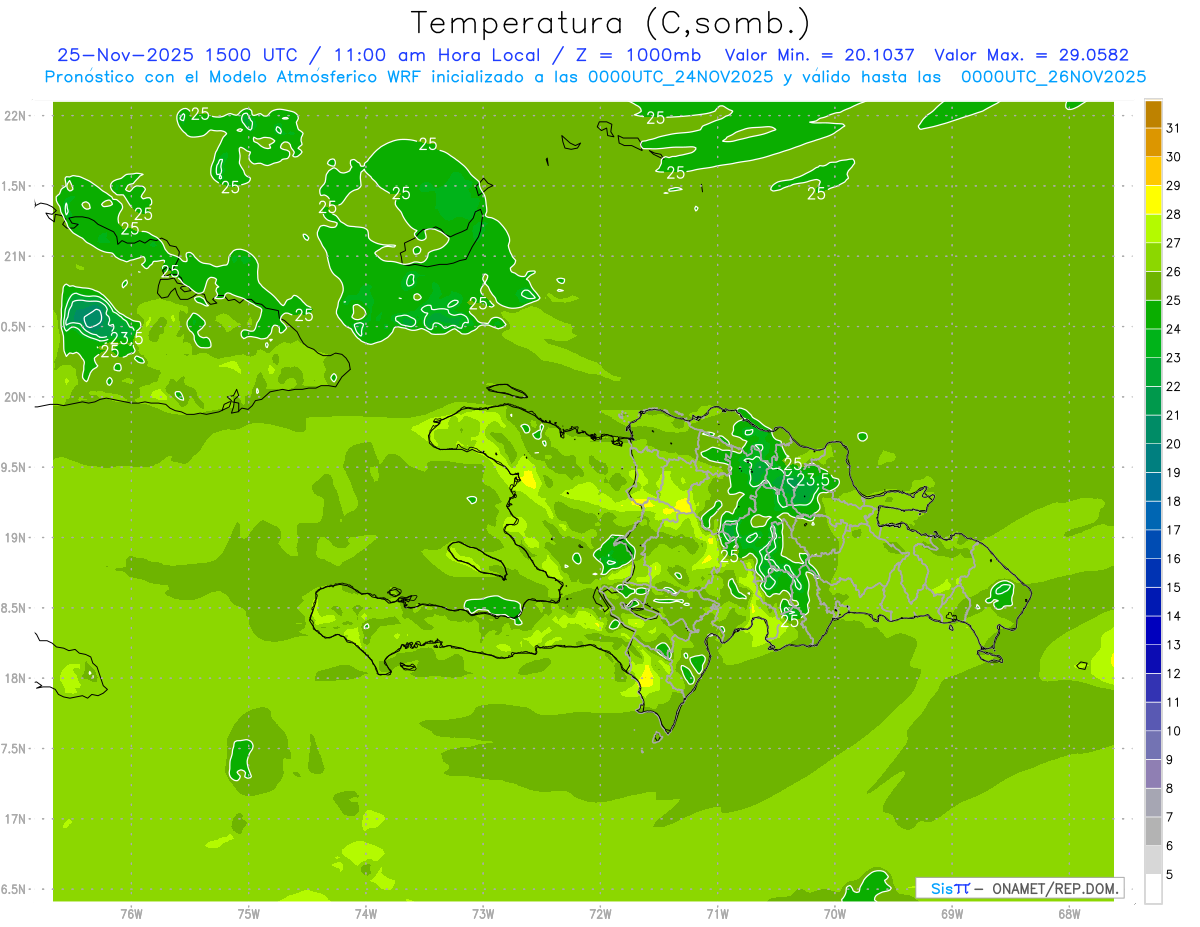Click the "74W" longitude axis label
This screenshot has height=927, width=1200.
click(x=365, y=914)
